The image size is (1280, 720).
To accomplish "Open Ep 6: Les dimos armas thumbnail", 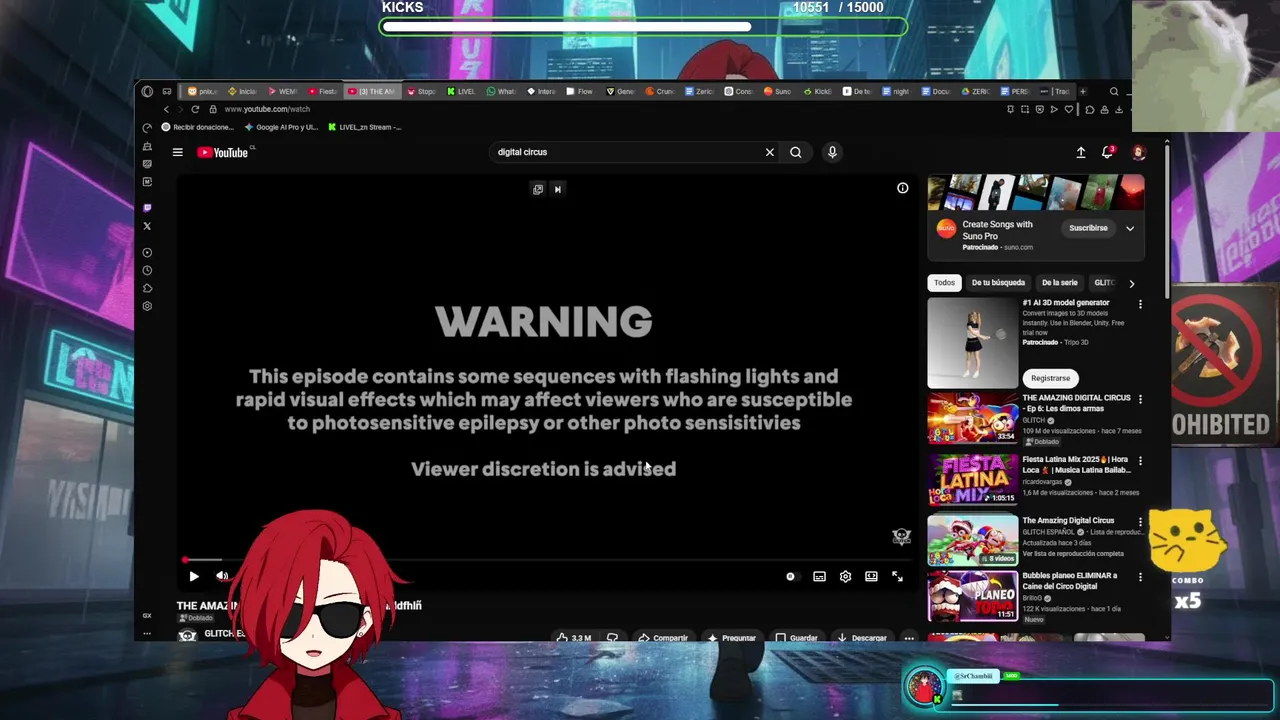I will point(973,418).
